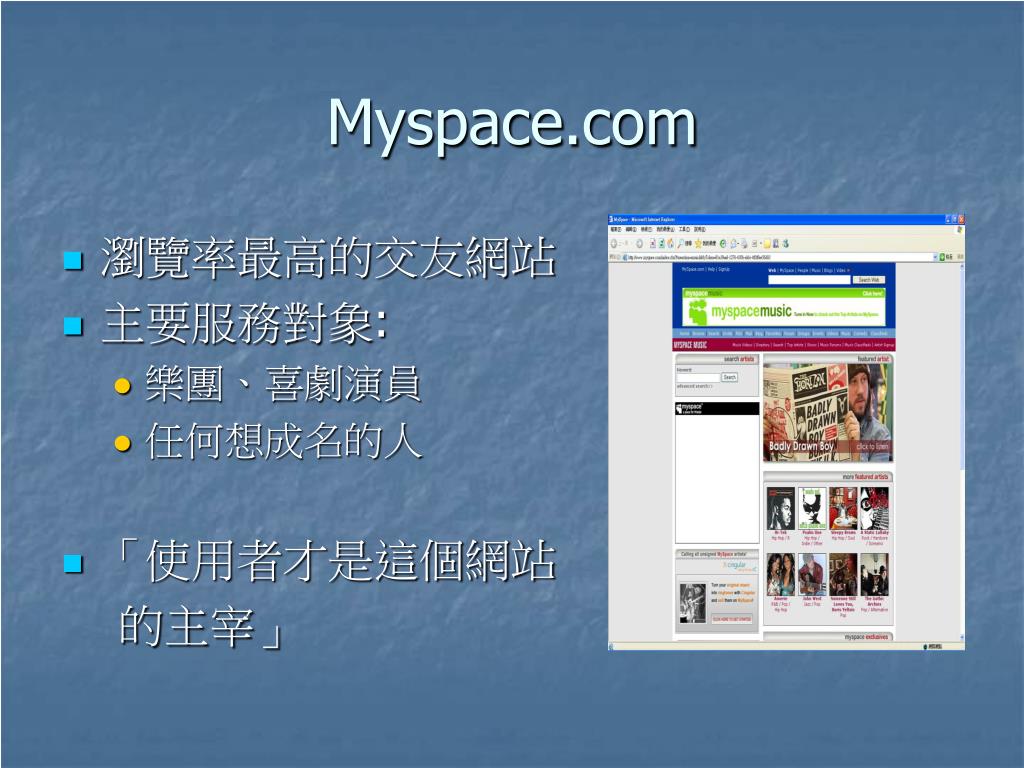
Task: Click the black-and-white guitarist photo in ad
Action: tap(693, 603)
